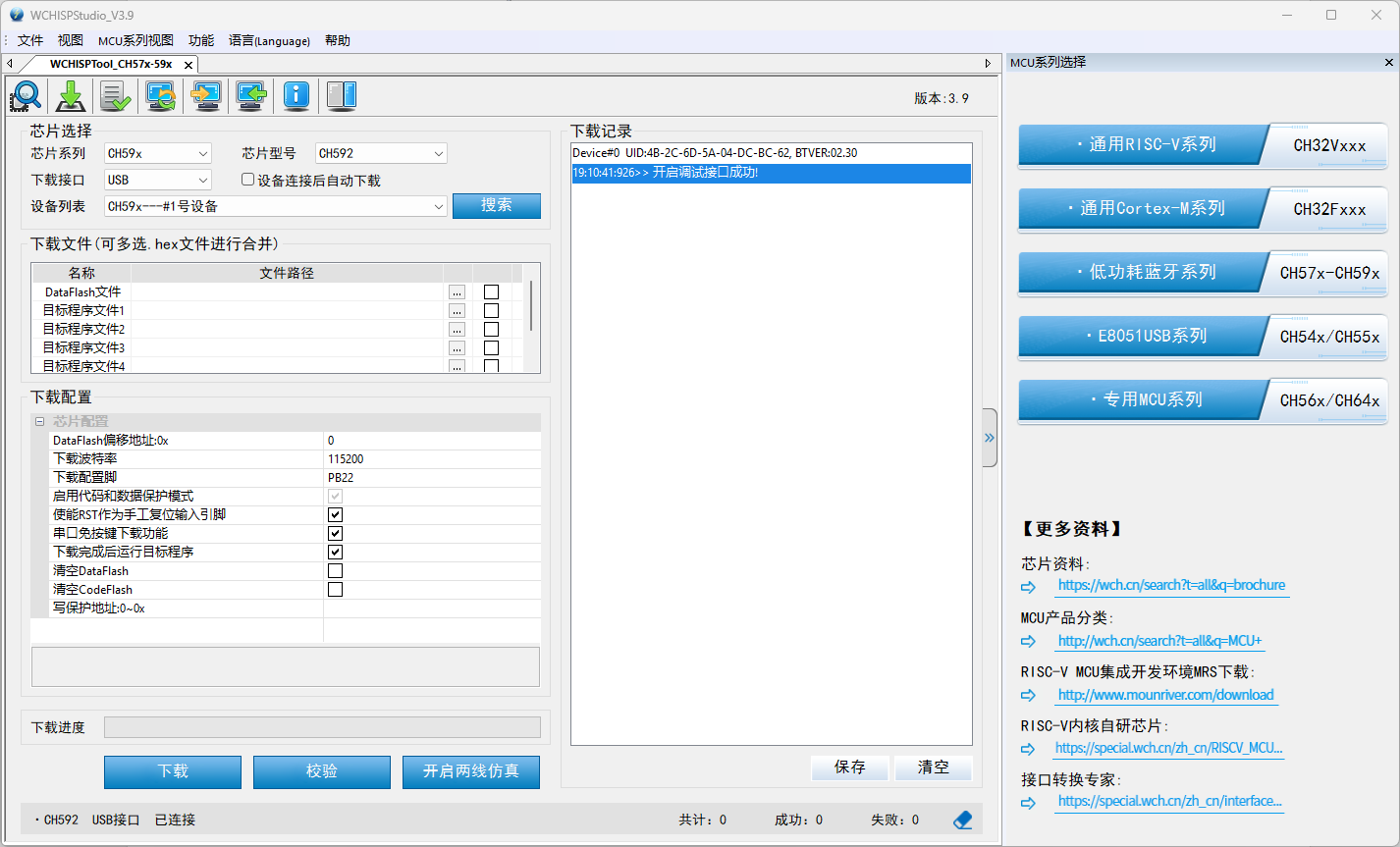
Task: Open the 功能 menu
Action: coord(201,40)
